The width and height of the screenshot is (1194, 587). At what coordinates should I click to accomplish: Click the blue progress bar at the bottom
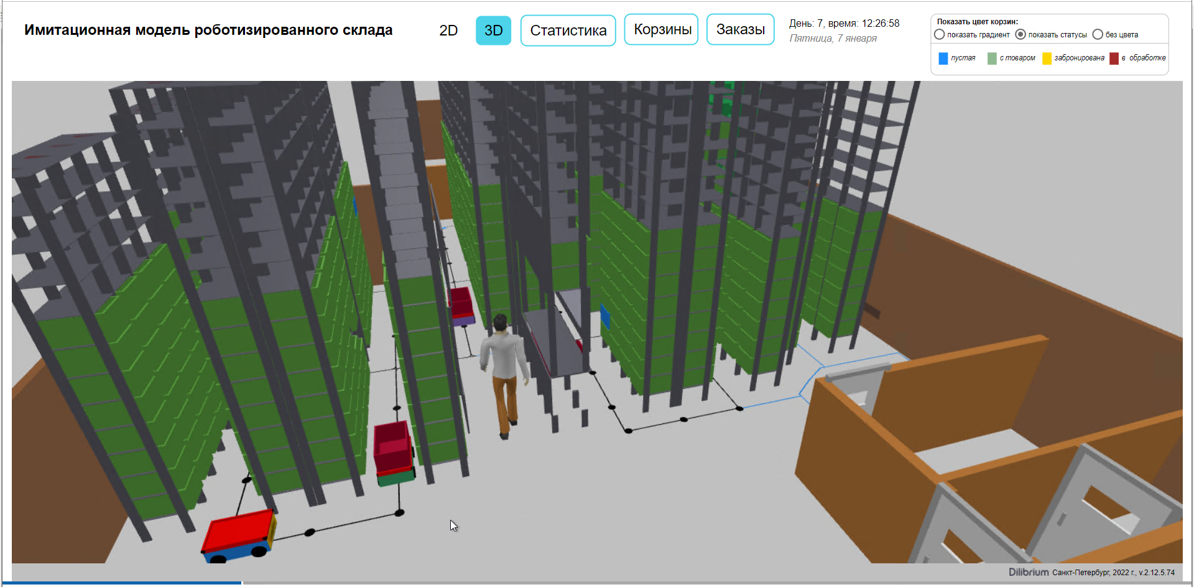coord(120,582)
